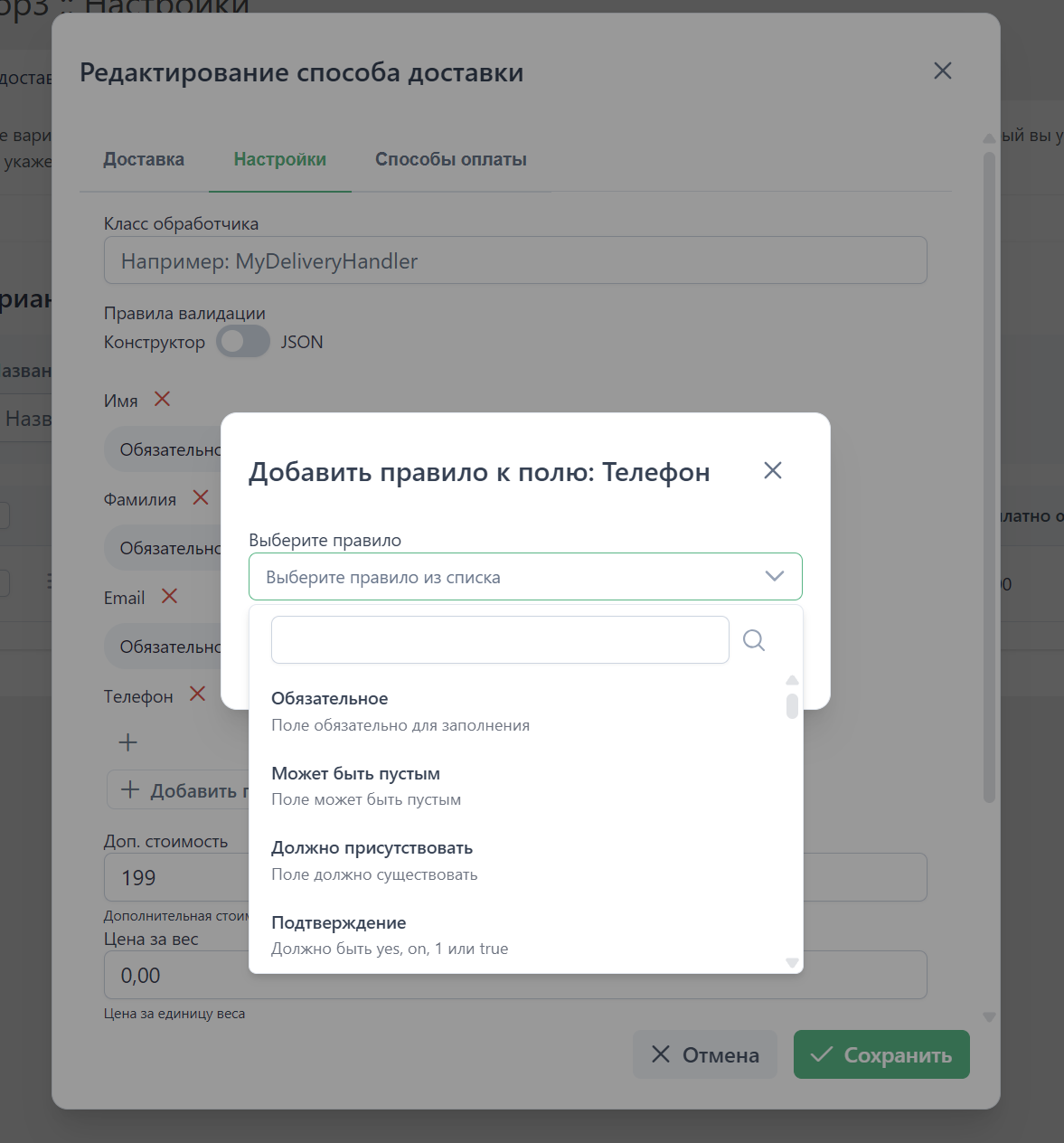Close the Редактирование способа доставки modal

pos(942,71)
